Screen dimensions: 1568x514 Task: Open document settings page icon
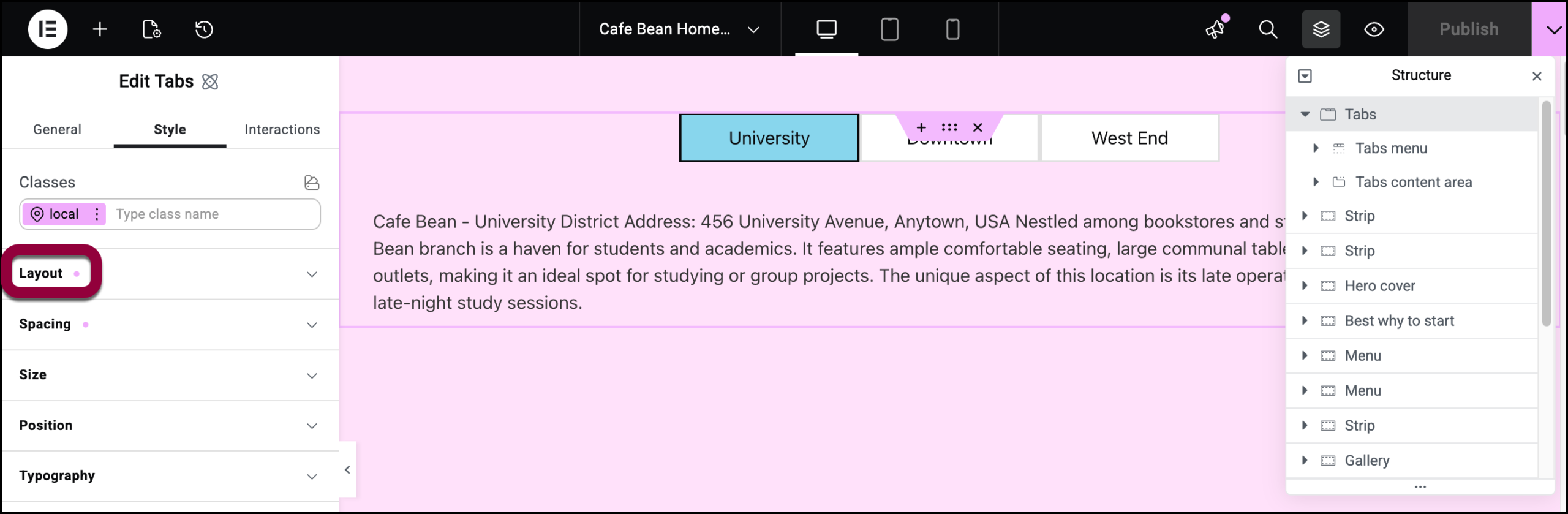151,29
